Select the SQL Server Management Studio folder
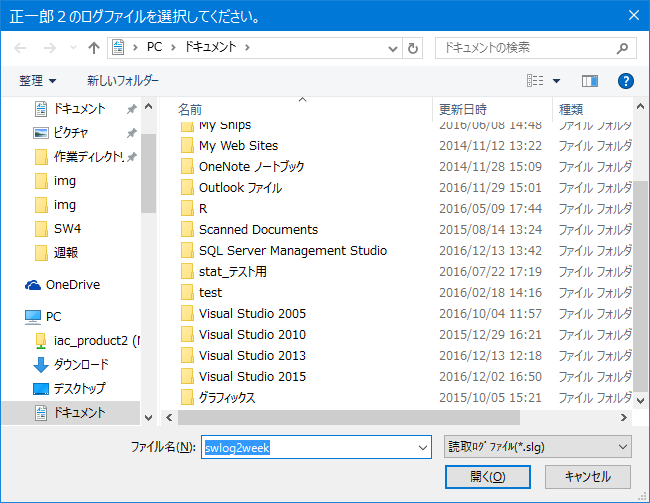 pos(293,250)
